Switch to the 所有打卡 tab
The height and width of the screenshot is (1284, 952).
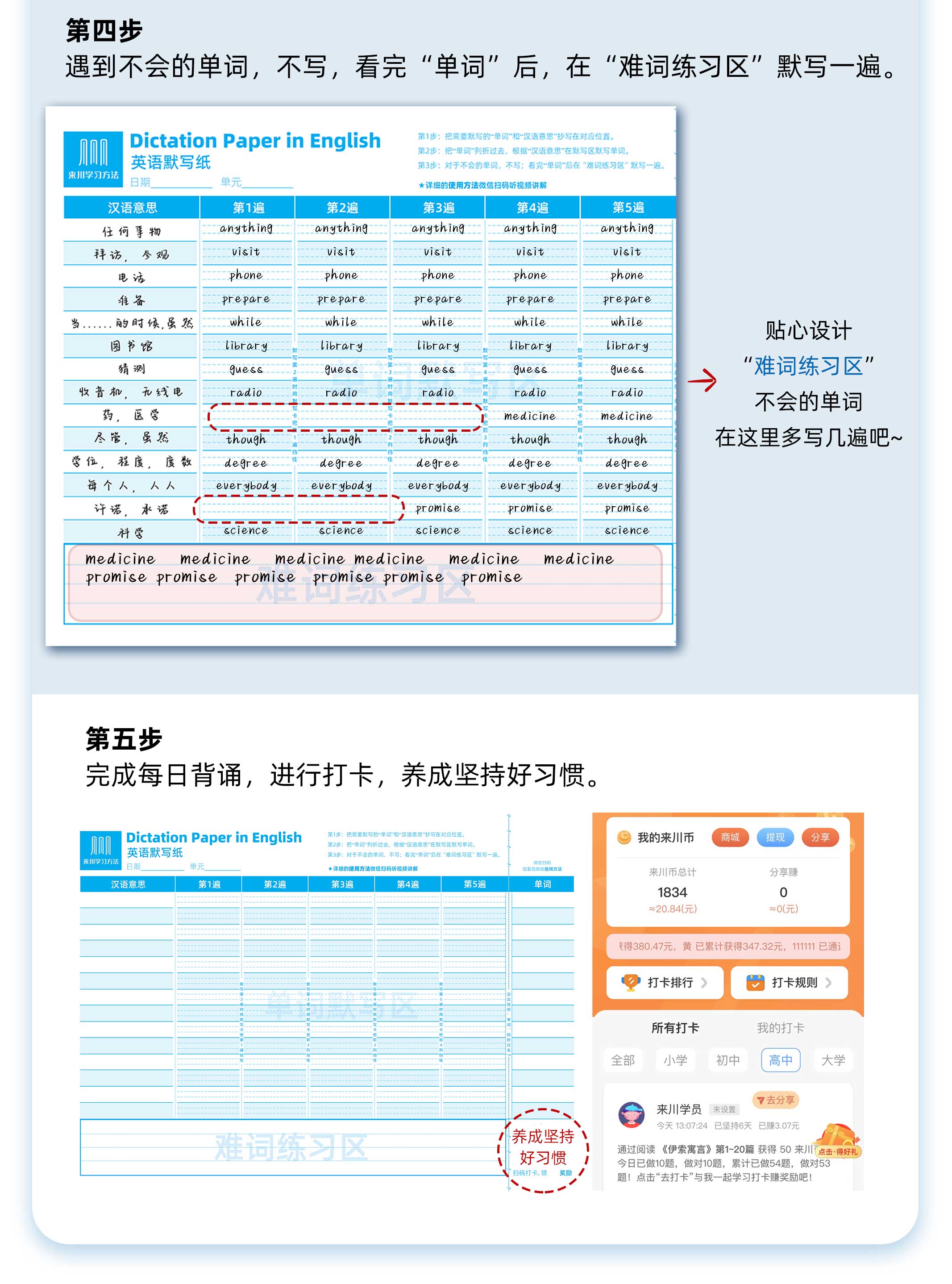click(675, 1028)
